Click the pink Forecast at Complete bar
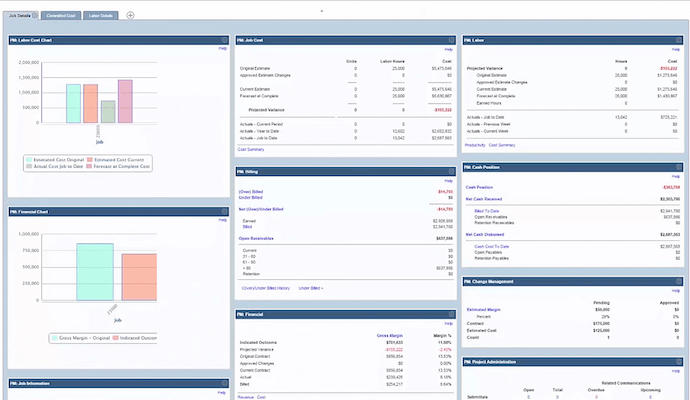Image resolution: width=690 pixels, height=400 pixels. (125, 102)
